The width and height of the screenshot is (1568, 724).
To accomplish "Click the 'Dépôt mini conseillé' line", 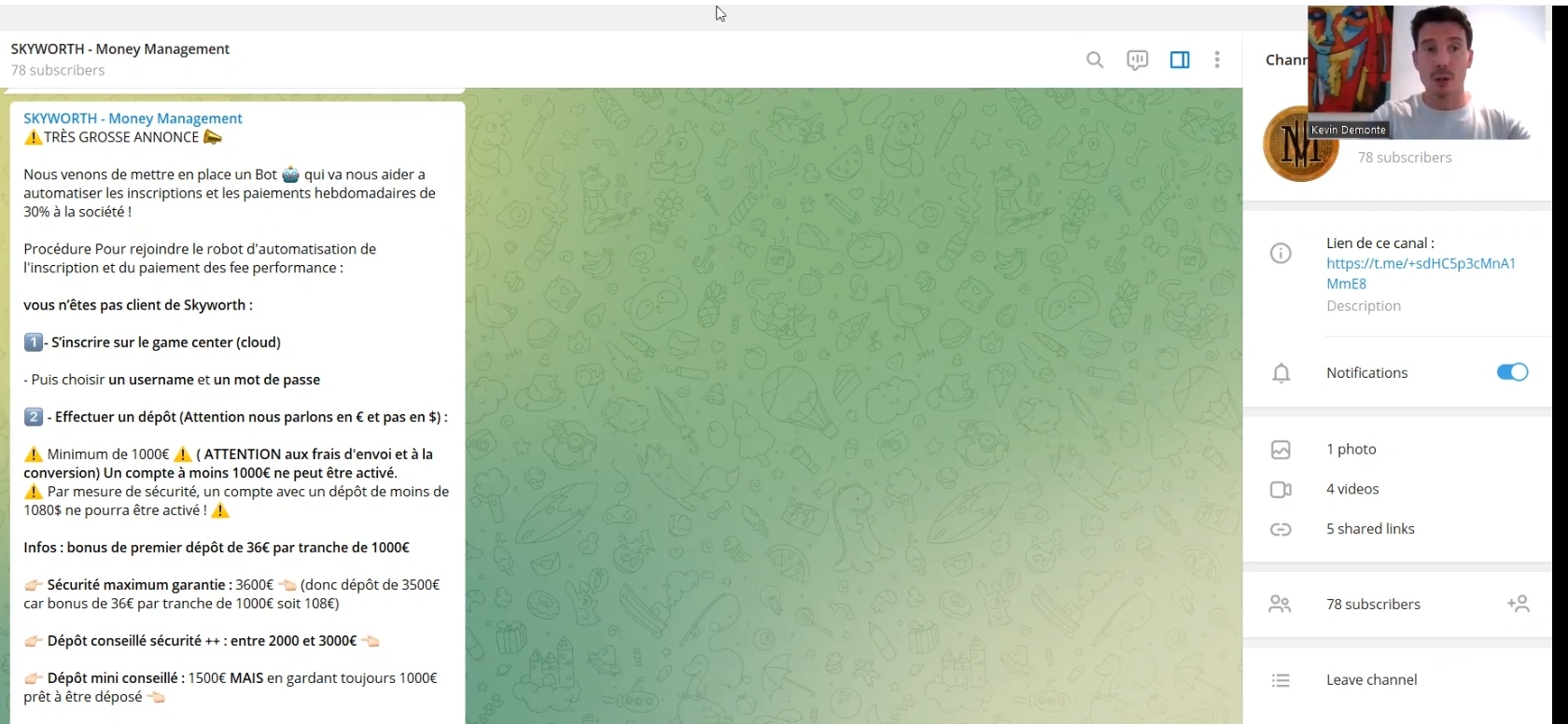I will pyautogui.click(x=231, y=688).
